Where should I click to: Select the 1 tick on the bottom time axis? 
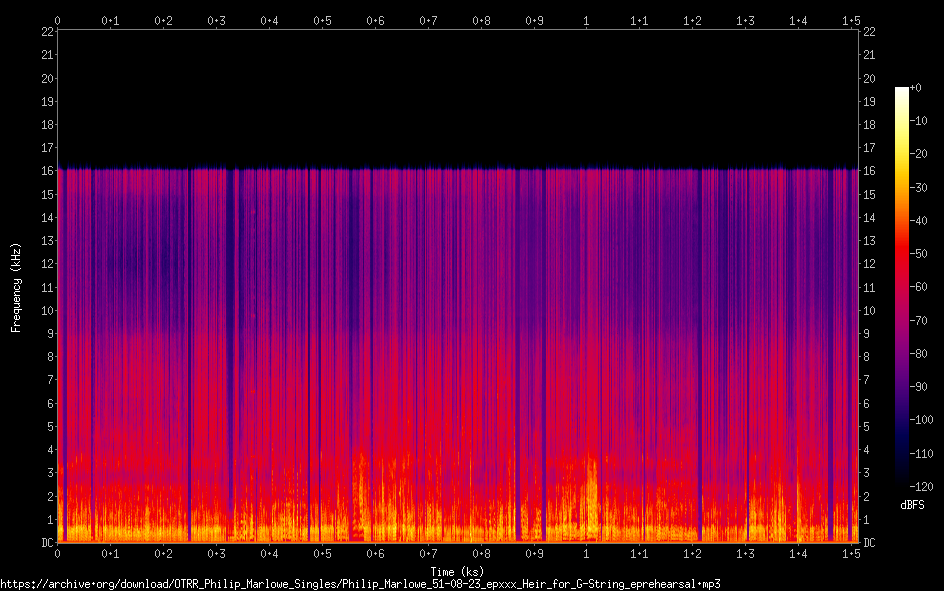pyautogui.click(x=586, y=553)
